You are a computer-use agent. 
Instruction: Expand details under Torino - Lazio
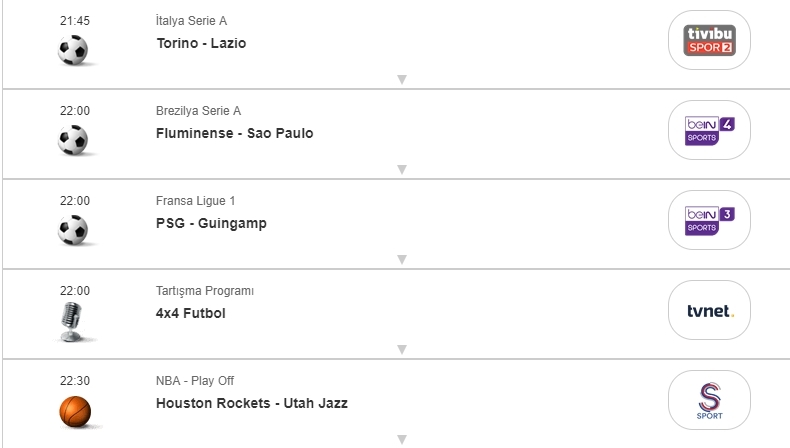401,79
